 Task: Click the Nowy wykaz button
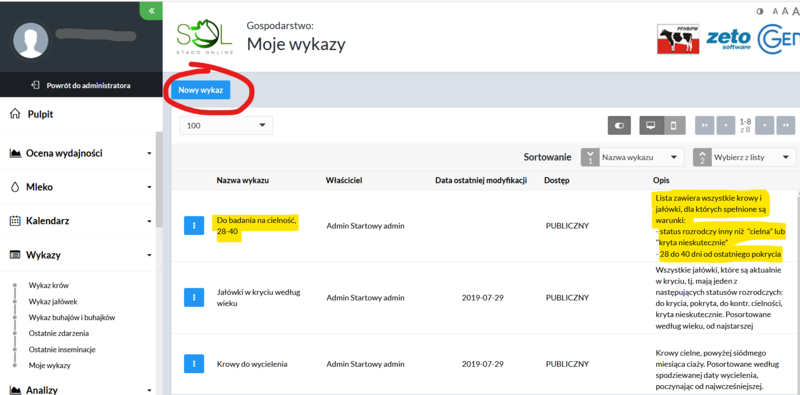pos(201,90)
